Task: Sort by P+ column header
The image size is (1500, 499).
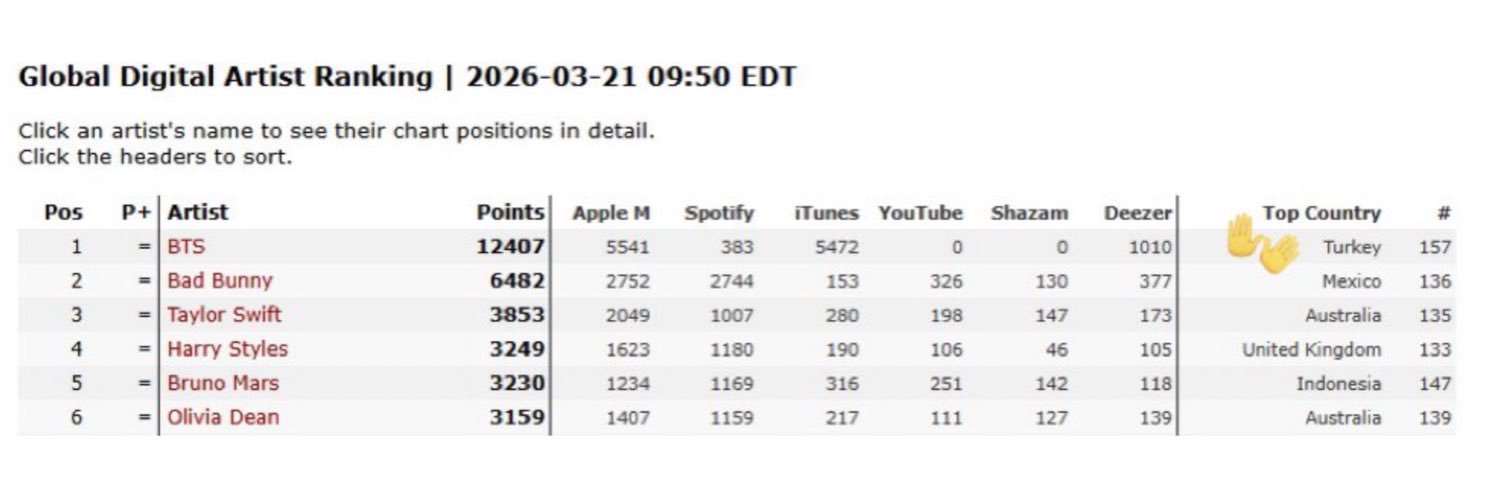Action: click(135, 213)
